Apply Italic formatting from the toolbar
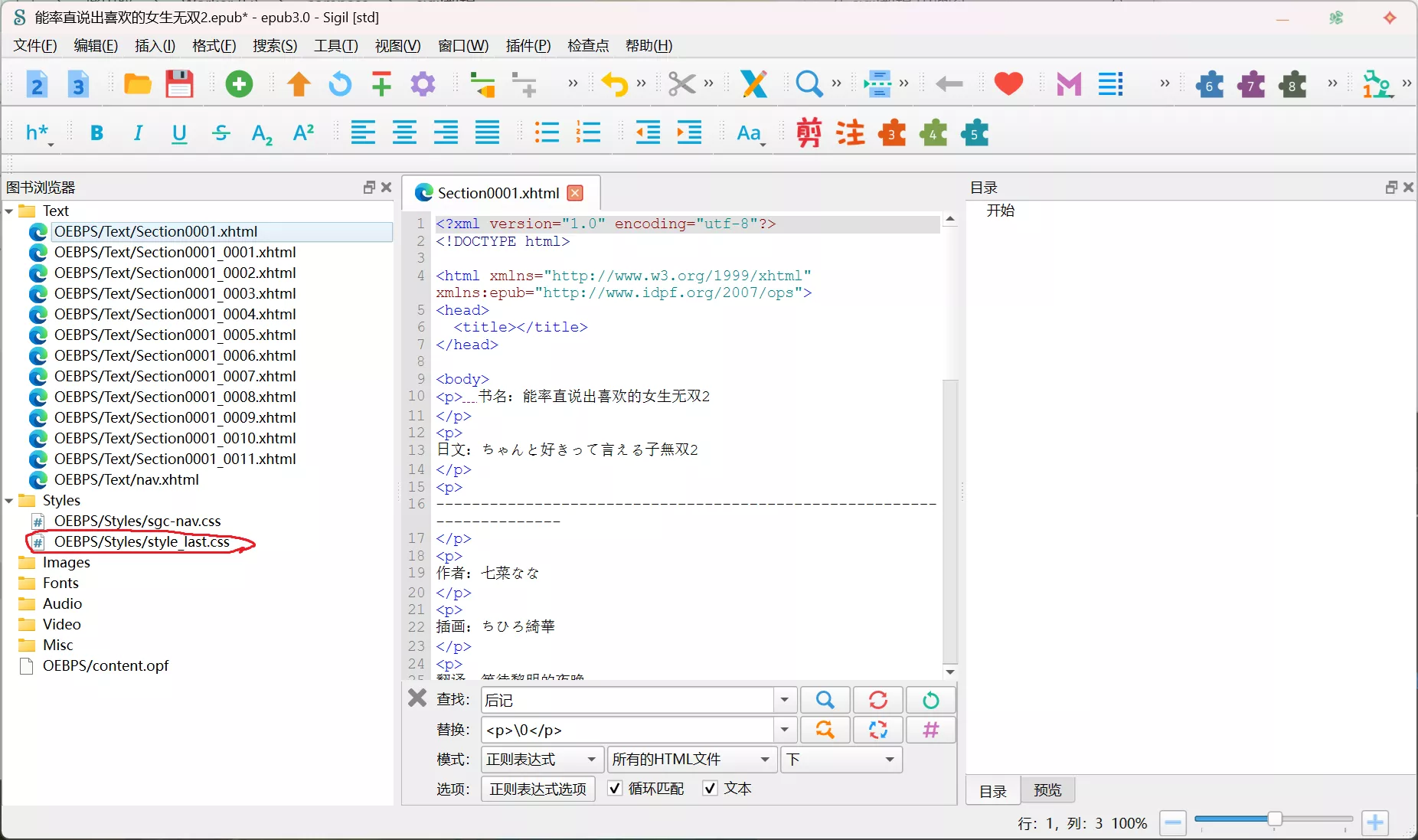 [138, 133]
